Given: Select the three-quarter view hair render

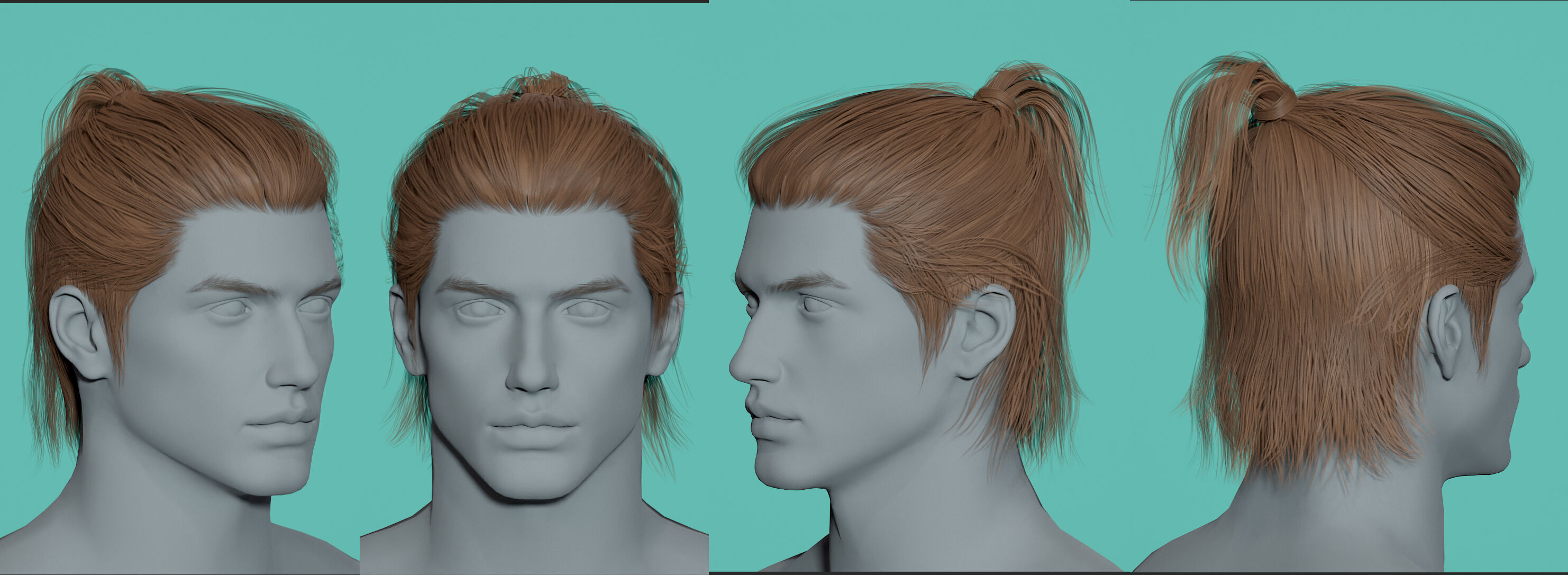Looking at the screenshot, I should [179, 289].
